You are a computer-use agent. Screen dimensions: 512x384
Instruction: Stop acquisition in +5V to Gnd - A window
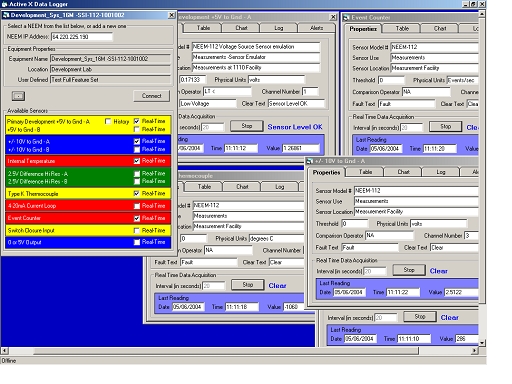[247, 126]
